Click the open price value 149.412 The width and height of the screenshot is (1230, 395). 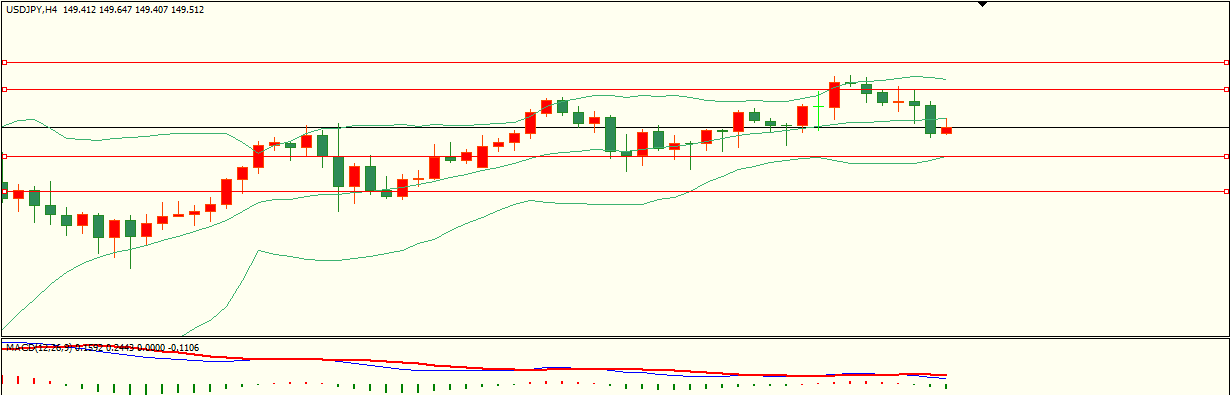[80, 10]
